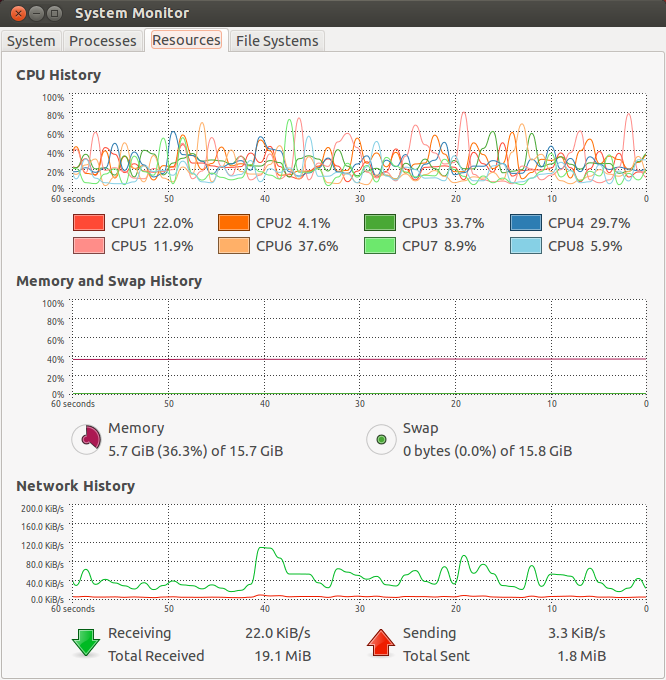Click the CPU6 light orange color swatch
The width and height of the screenshot is (666, 680).
(x=234, y=246)
